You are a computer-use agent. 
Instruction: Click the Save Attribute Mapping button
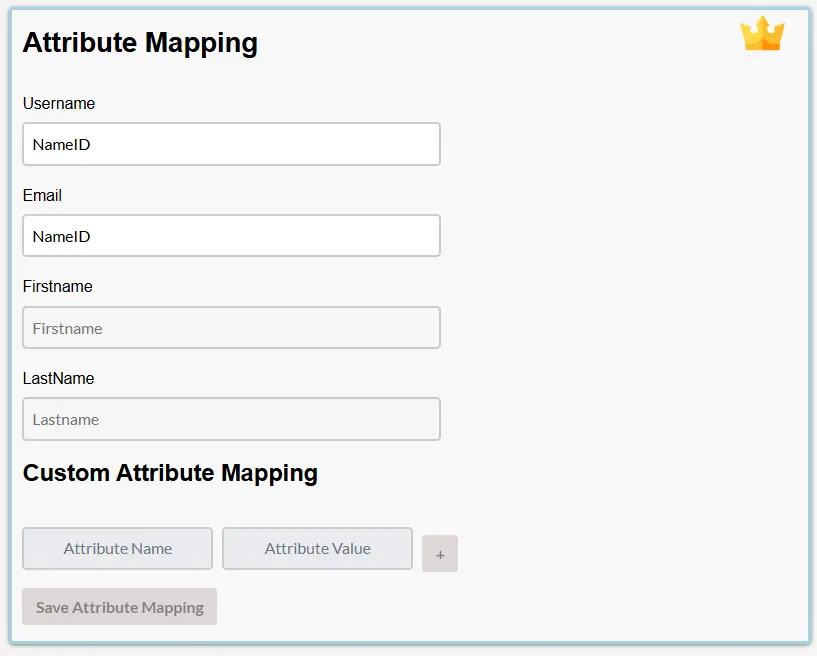point(120,607)
